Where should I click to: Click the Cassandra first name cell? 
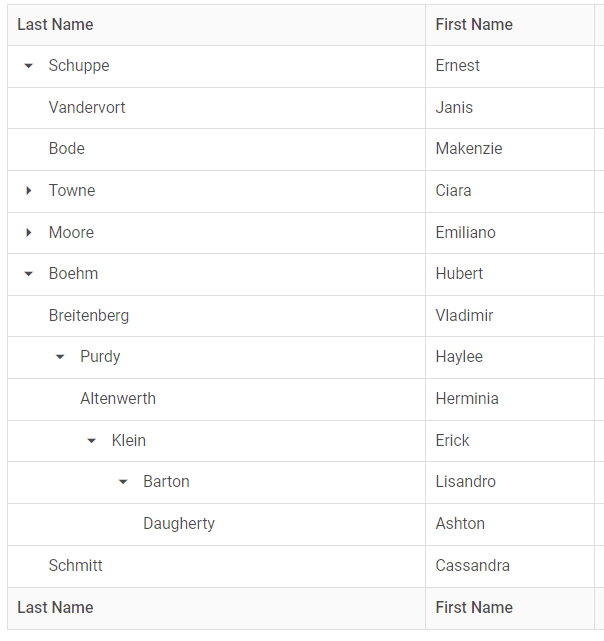tap(473, 565)
